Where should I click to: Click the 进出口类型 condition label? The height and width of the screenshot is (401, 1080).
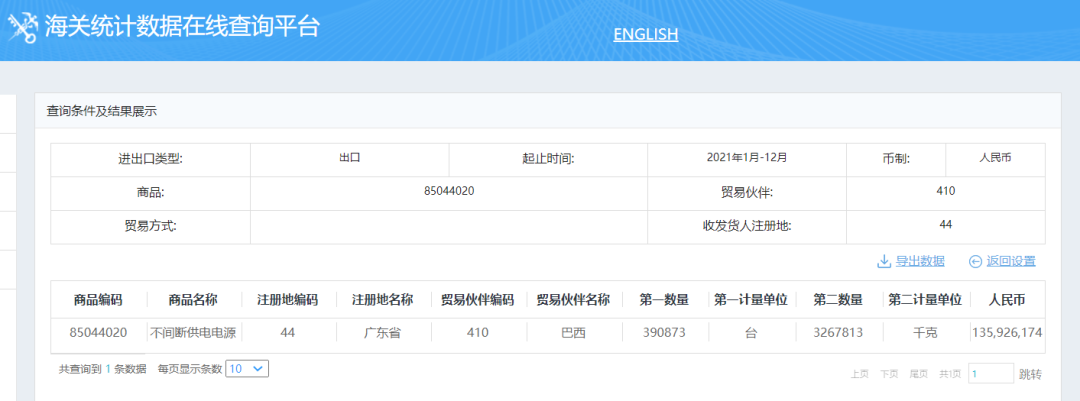coord(149,159)
